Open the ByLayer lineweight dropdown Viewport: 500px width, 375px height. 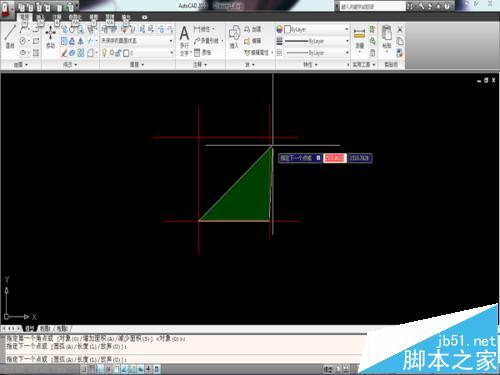(x=347, y=41)
